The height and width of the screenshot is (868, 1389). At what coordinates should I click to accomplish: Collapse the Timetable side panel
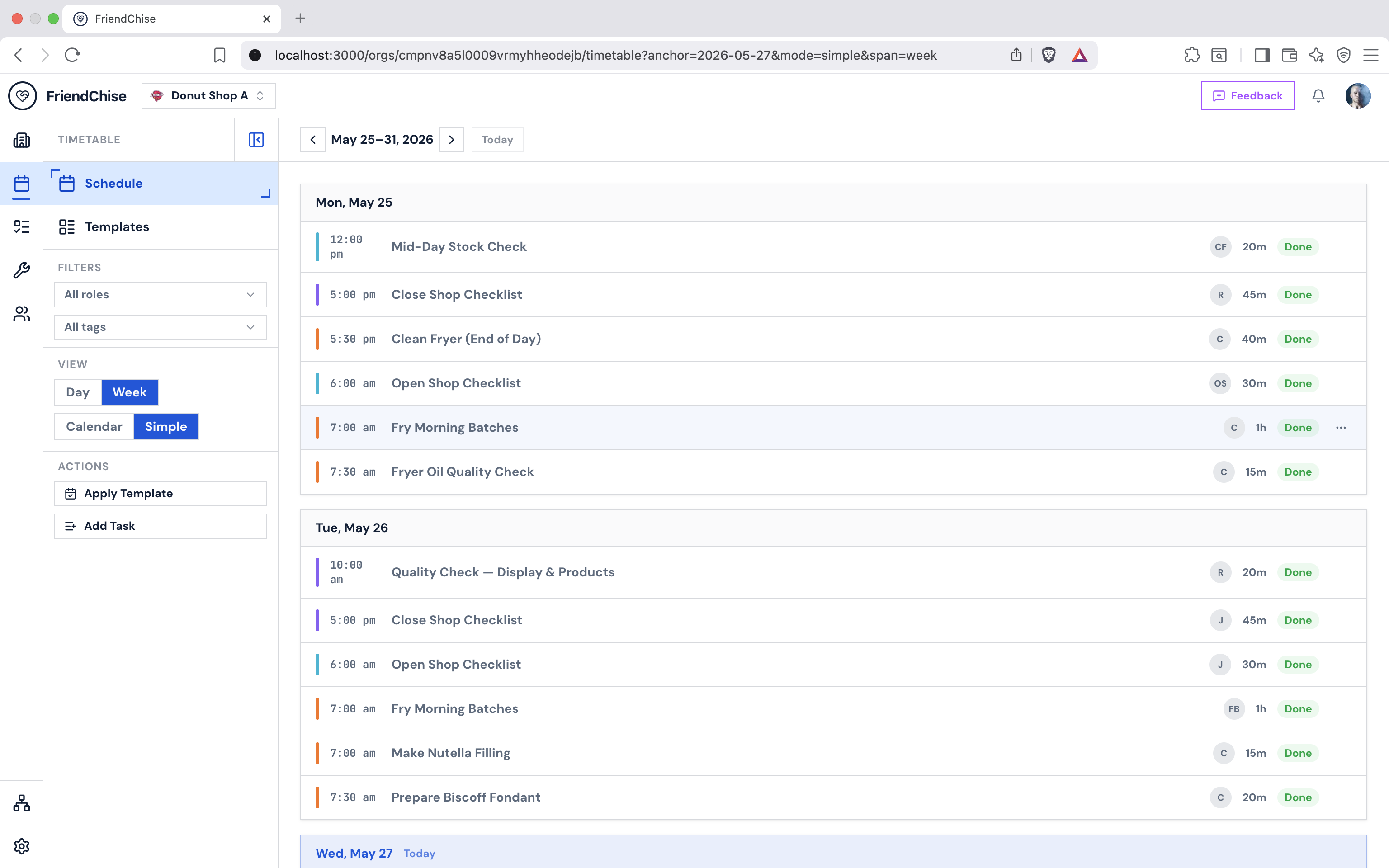[256, 140]
